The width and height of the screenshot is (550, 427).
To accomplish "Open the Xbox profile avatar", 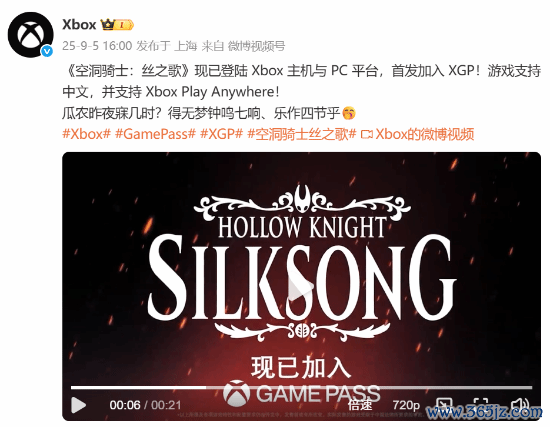I will click(x=31, y=35).
